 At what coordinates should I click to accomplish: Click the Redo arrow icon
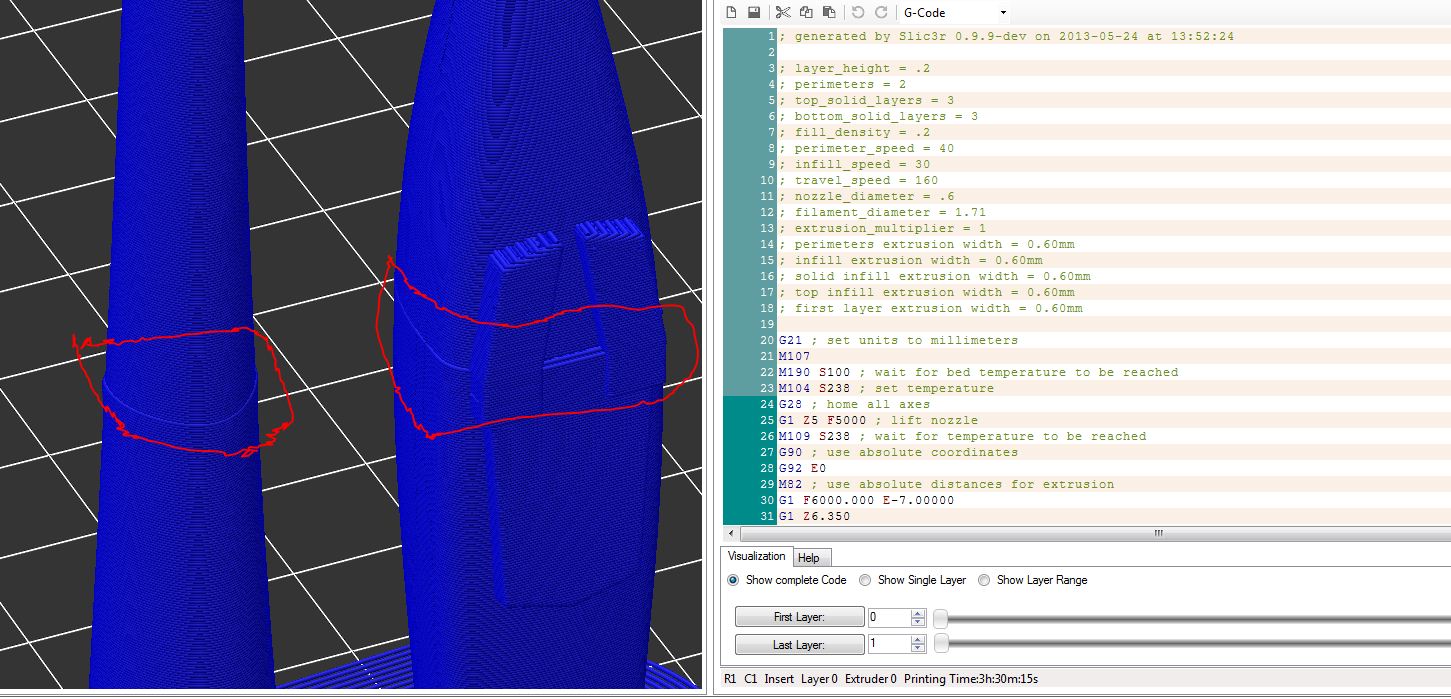click(881, 12)
